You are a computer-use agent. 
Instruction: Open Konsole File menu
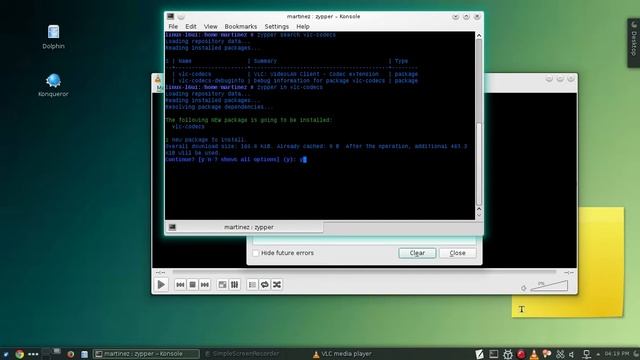173,27
